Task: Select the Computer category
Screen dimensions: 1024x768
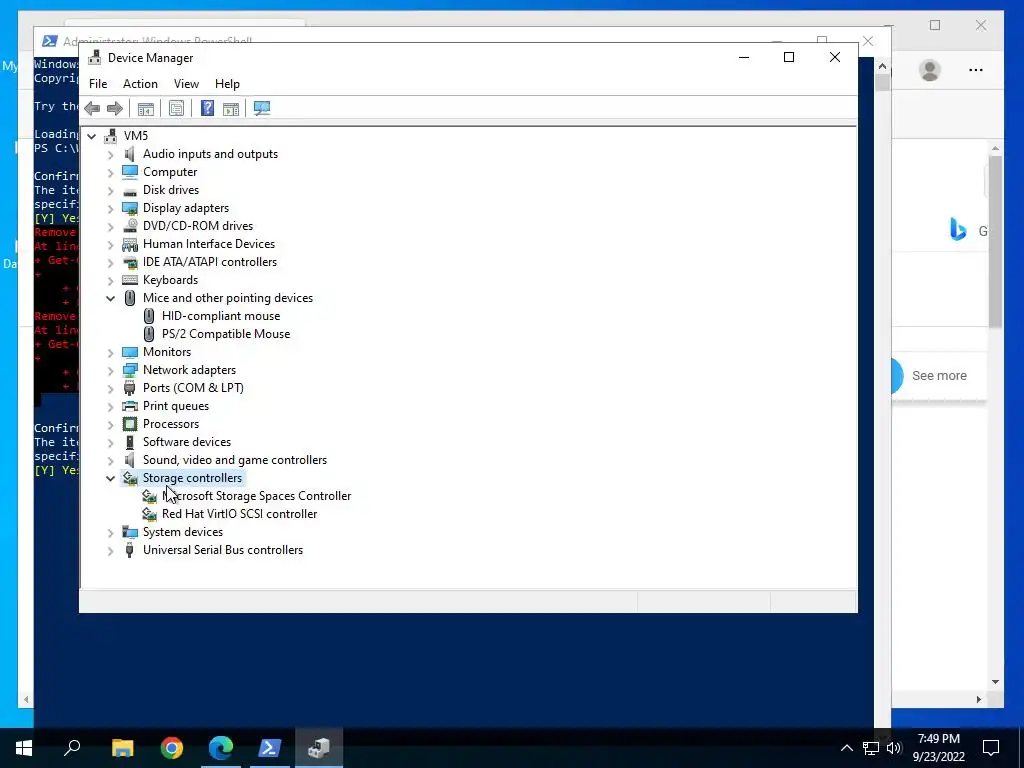Action: point(170,172)
